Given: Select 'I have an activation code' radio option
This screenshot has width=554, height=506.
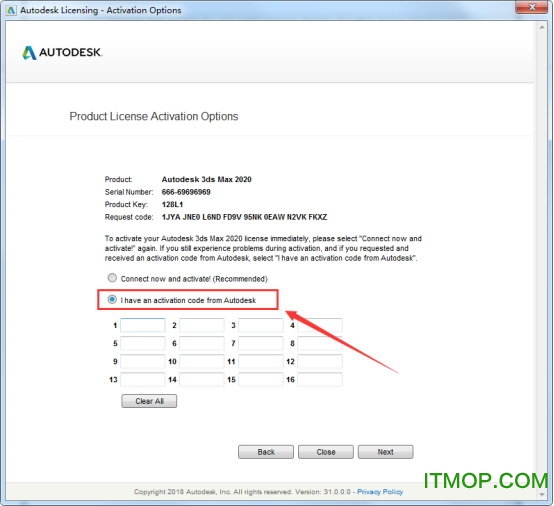Looking at the screenshot, I should point(112,300).
